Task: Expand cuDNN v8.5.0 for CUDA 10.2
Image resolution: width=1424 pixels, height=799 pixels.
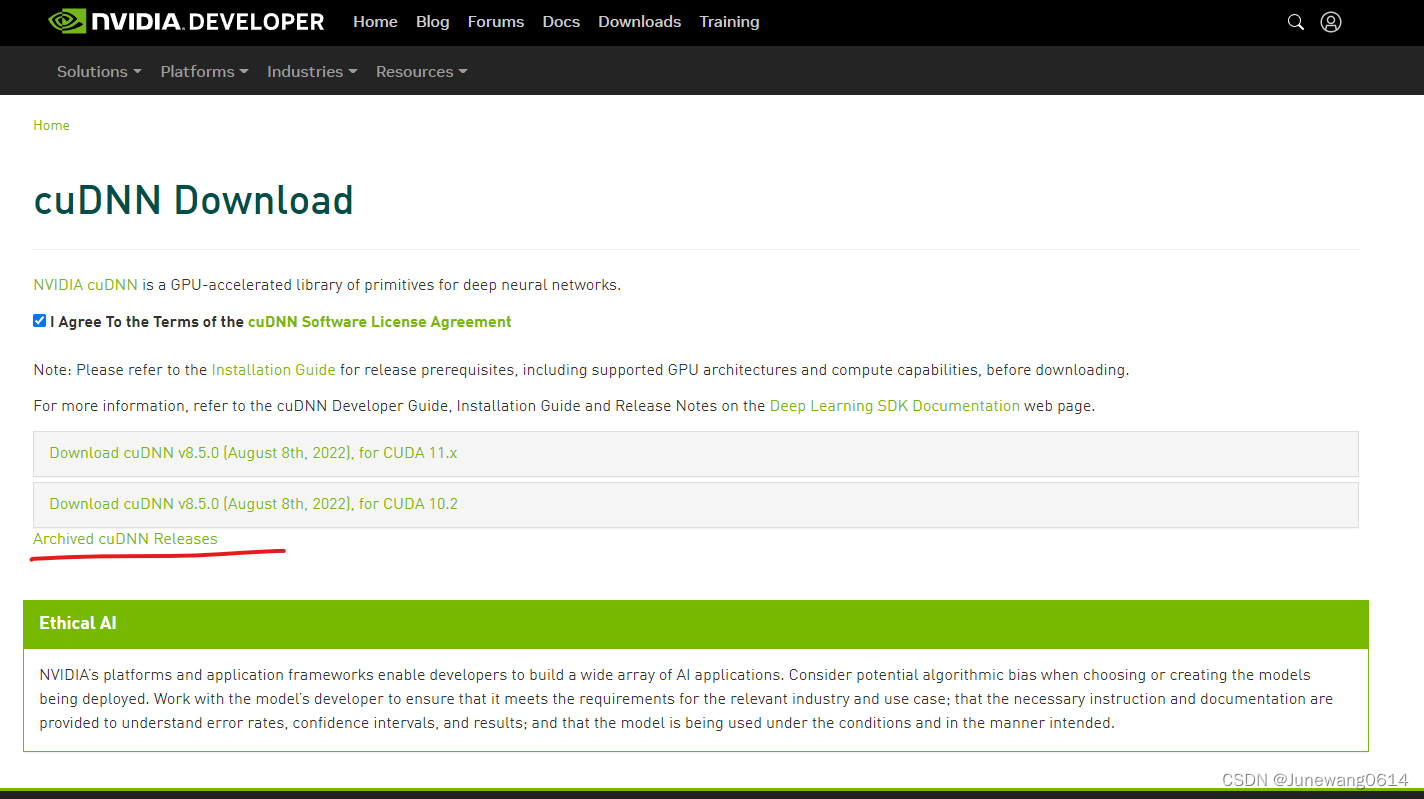Action: click(696, 504)
